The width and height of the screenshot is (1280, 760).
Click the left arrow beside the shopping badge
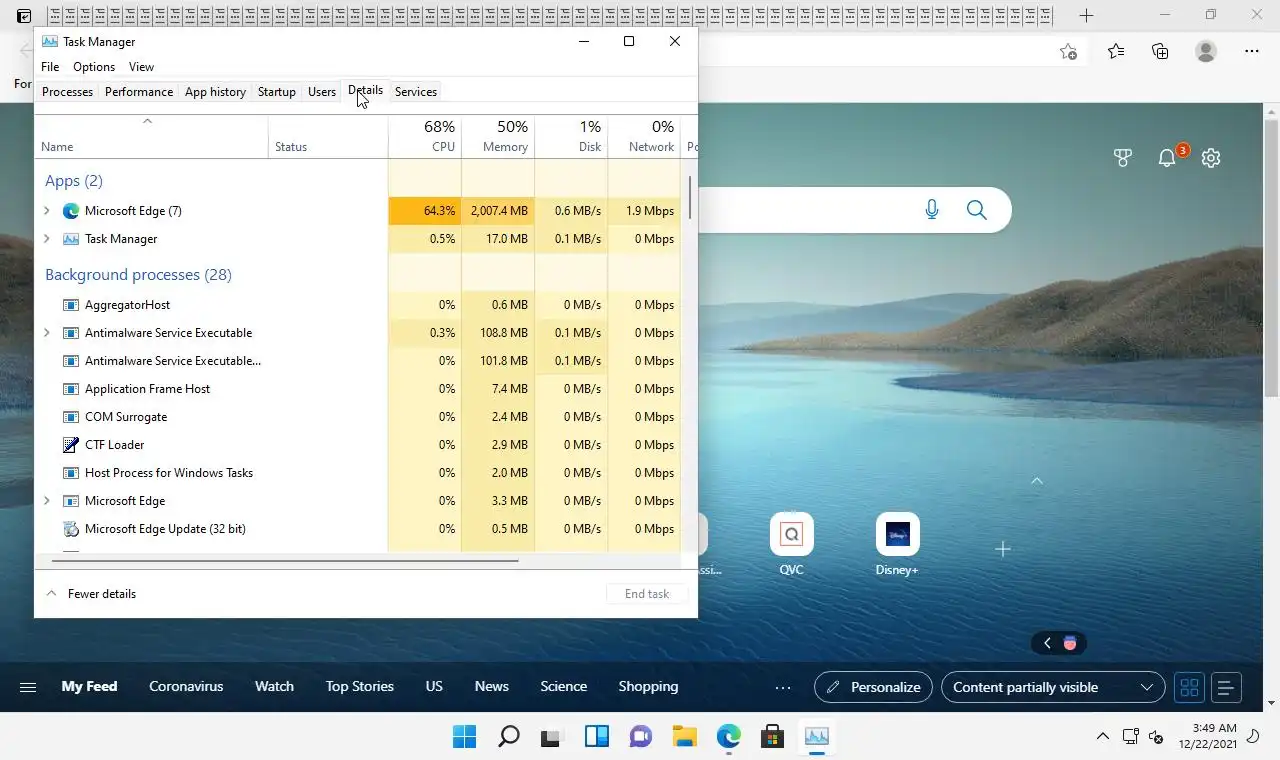coord(1047,643)
